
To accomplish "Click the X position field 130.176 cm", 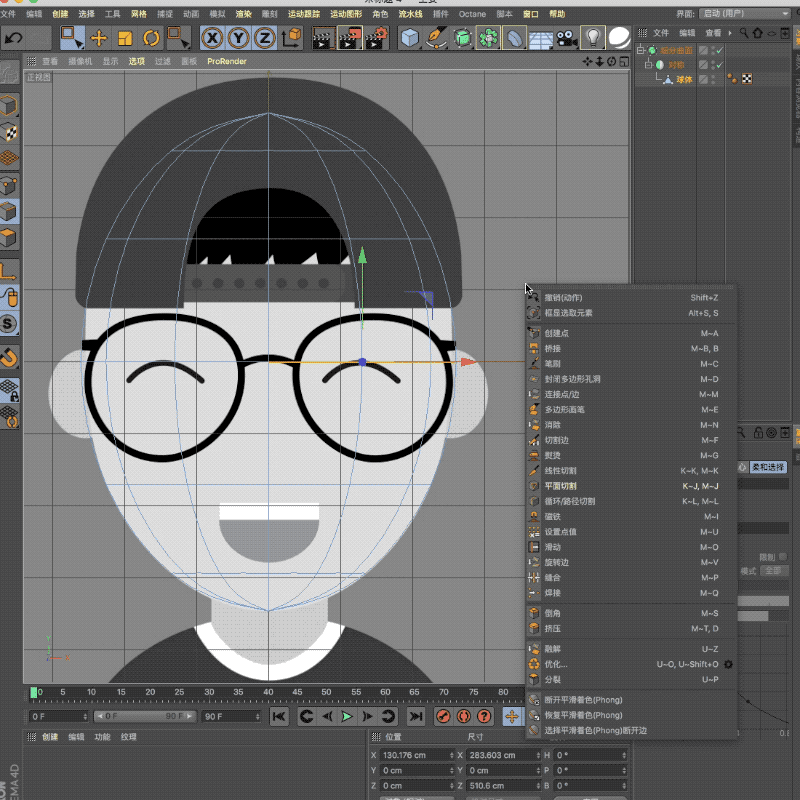I will 415,755.
